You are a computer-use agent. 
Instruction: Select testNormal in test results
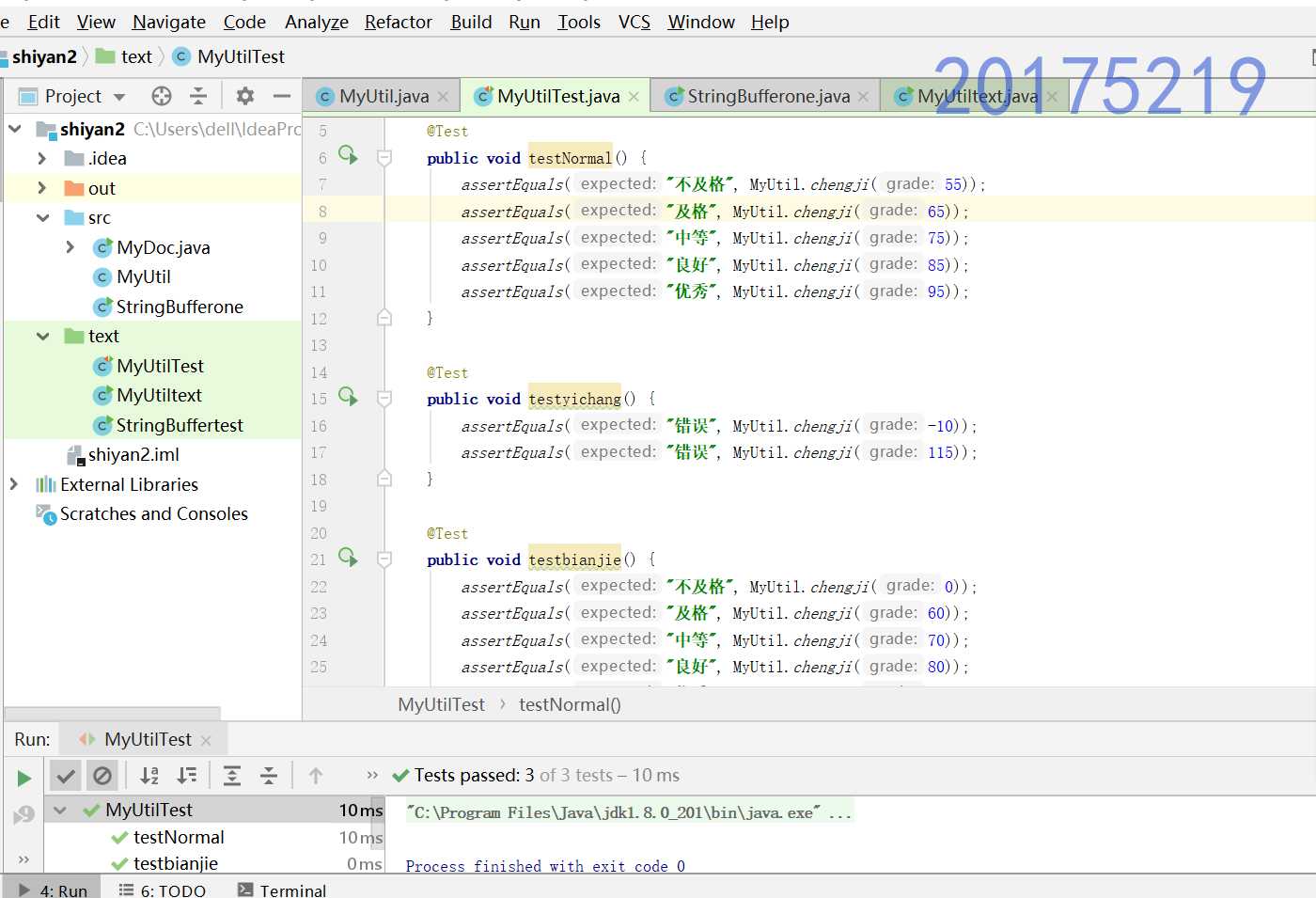coord(179,837)
